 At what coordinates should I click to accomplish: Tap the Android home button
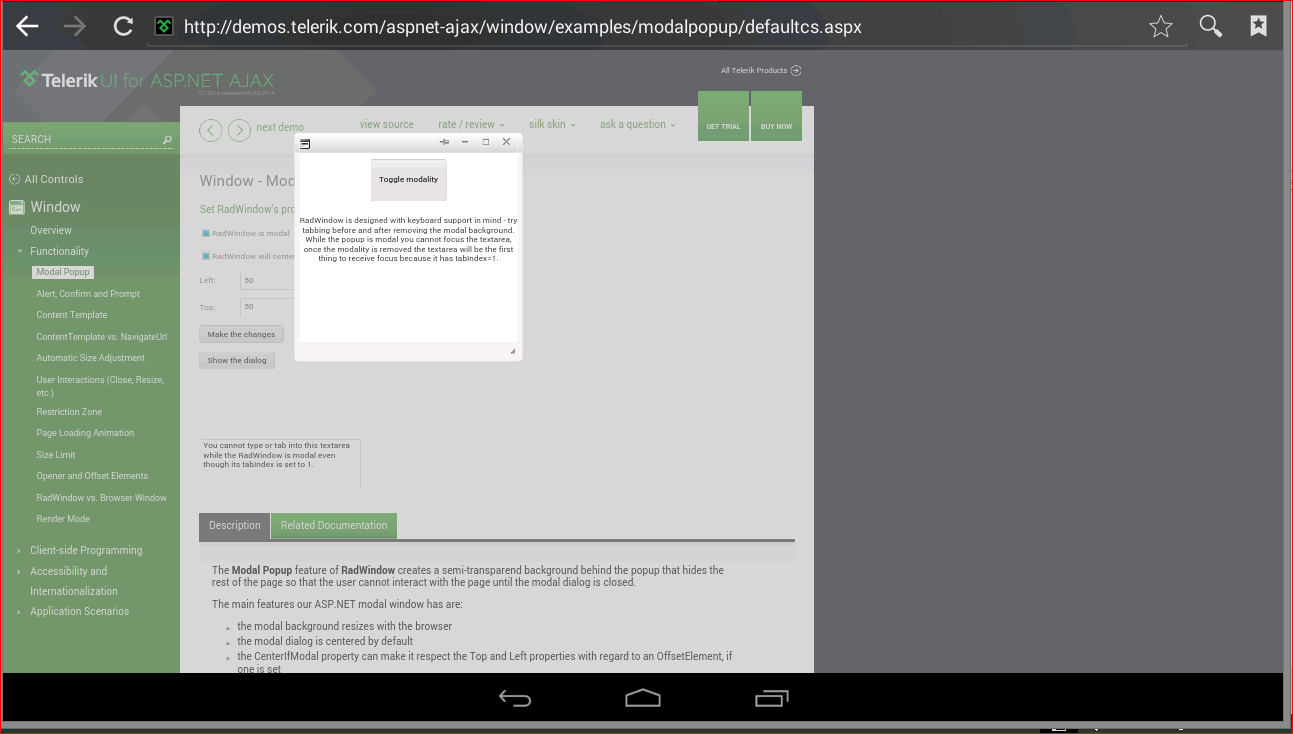[x=643, y=698]
